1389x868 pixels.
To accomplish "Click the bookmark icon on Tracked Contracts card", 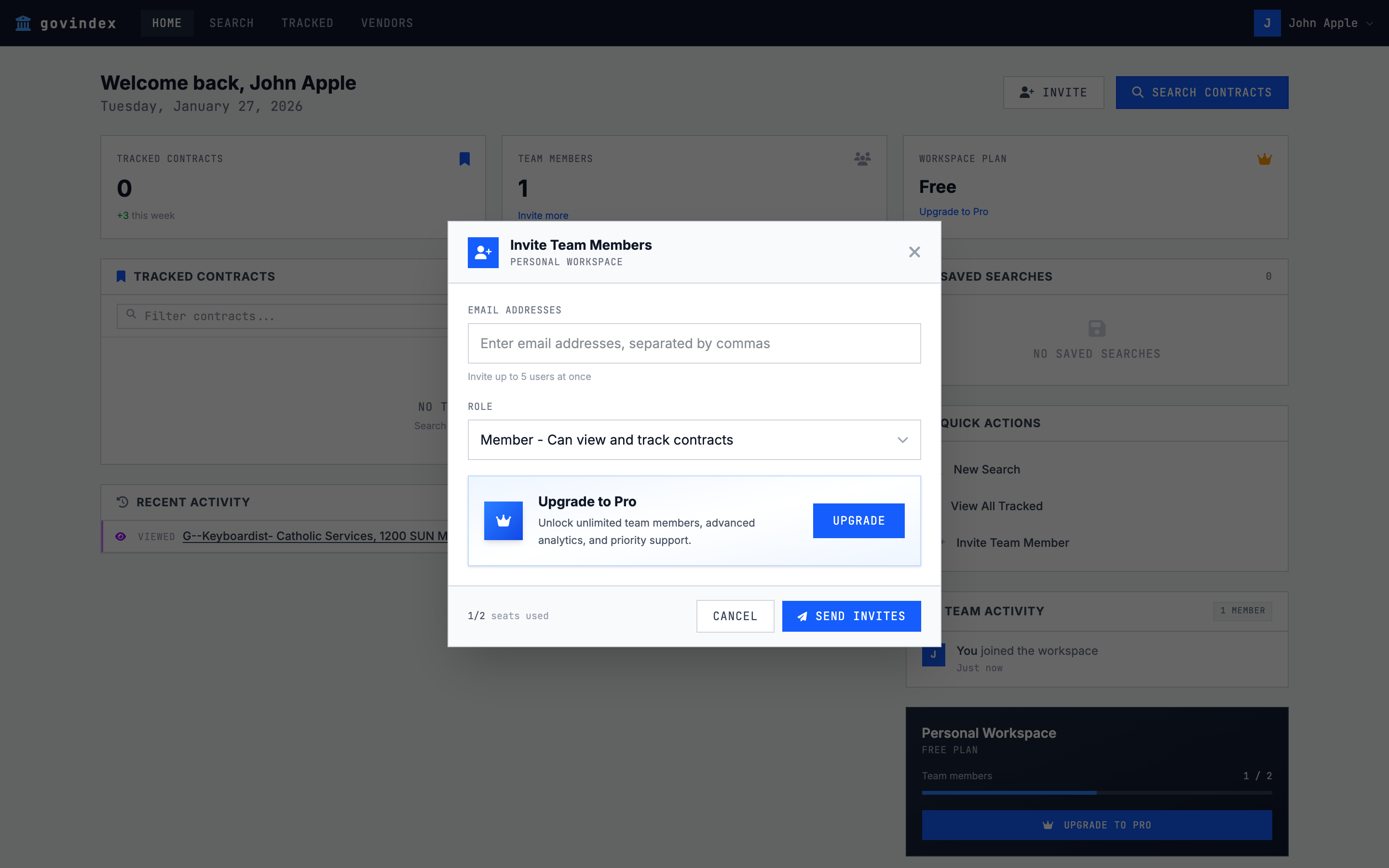I will [464, 159].
